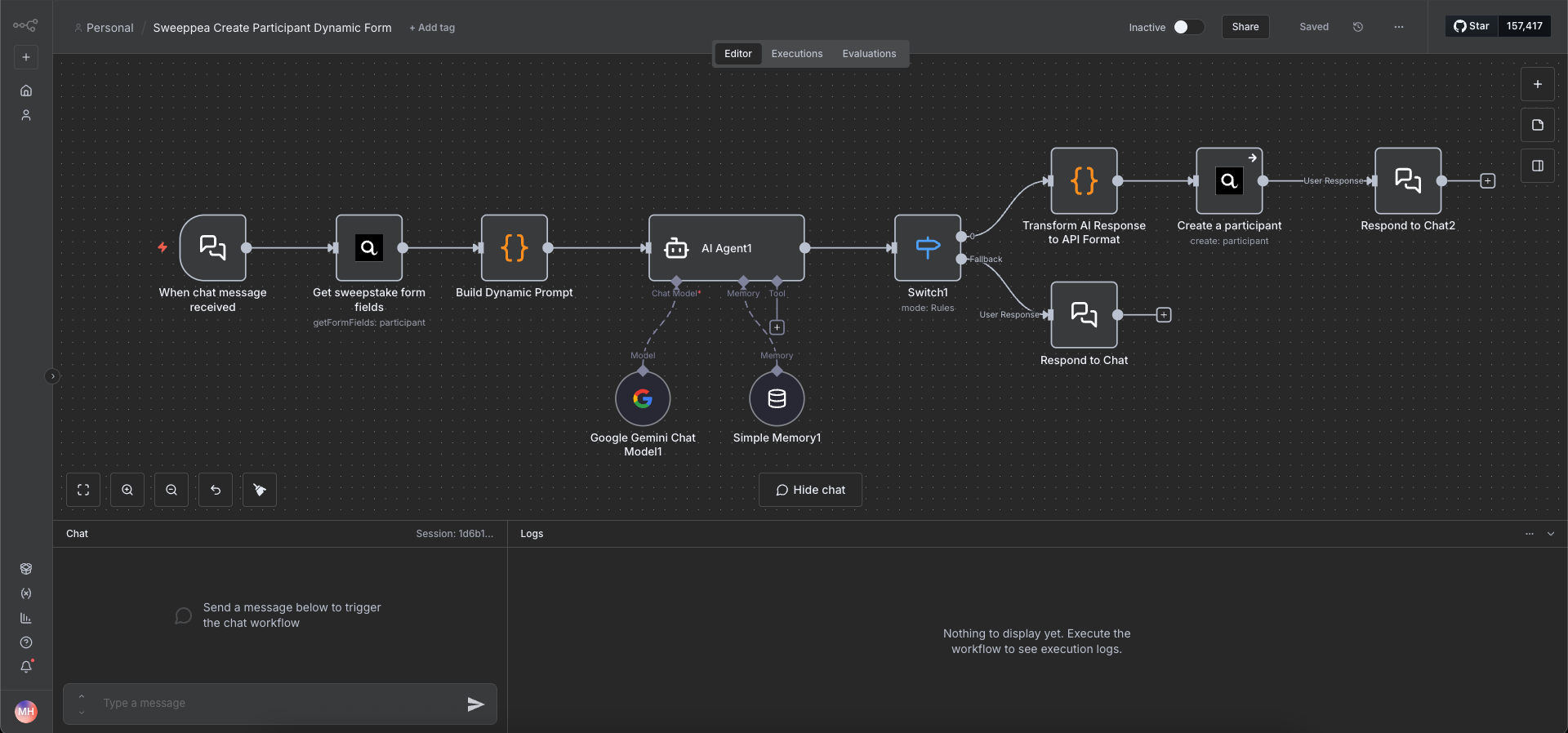The width and height of the screenshot is (1568, 733).
Task: Toggle the workflow Inactive switch
Action: pyautogui.click(x=1188, y=27)
